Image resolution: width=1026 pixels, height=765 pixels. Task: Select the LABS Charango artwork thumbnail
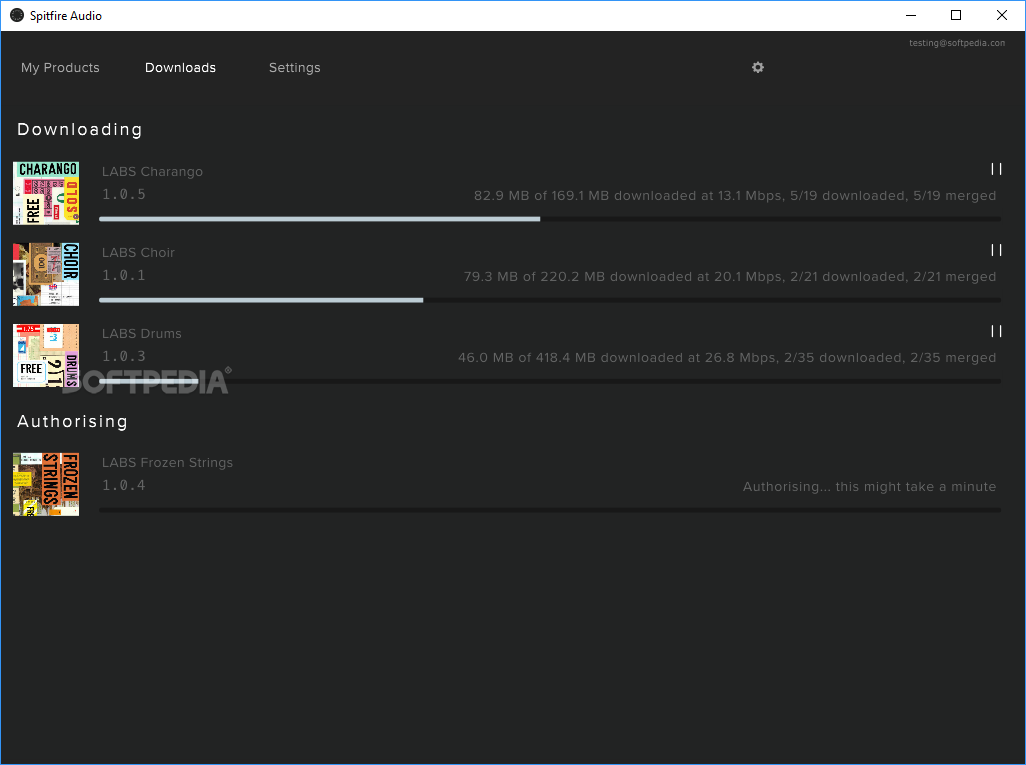coord(46,193)
